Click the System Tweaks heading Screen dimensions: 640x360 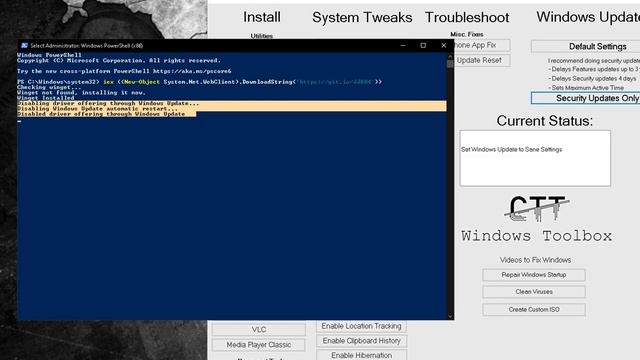click(362, 18)
